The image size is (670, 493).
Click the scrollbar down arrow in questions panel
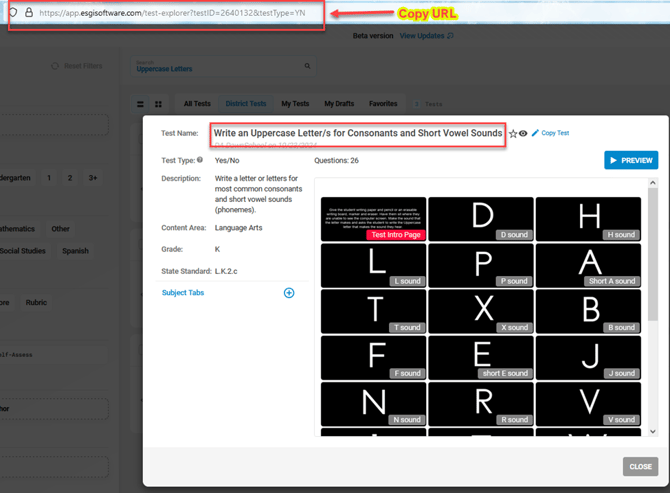653,431
